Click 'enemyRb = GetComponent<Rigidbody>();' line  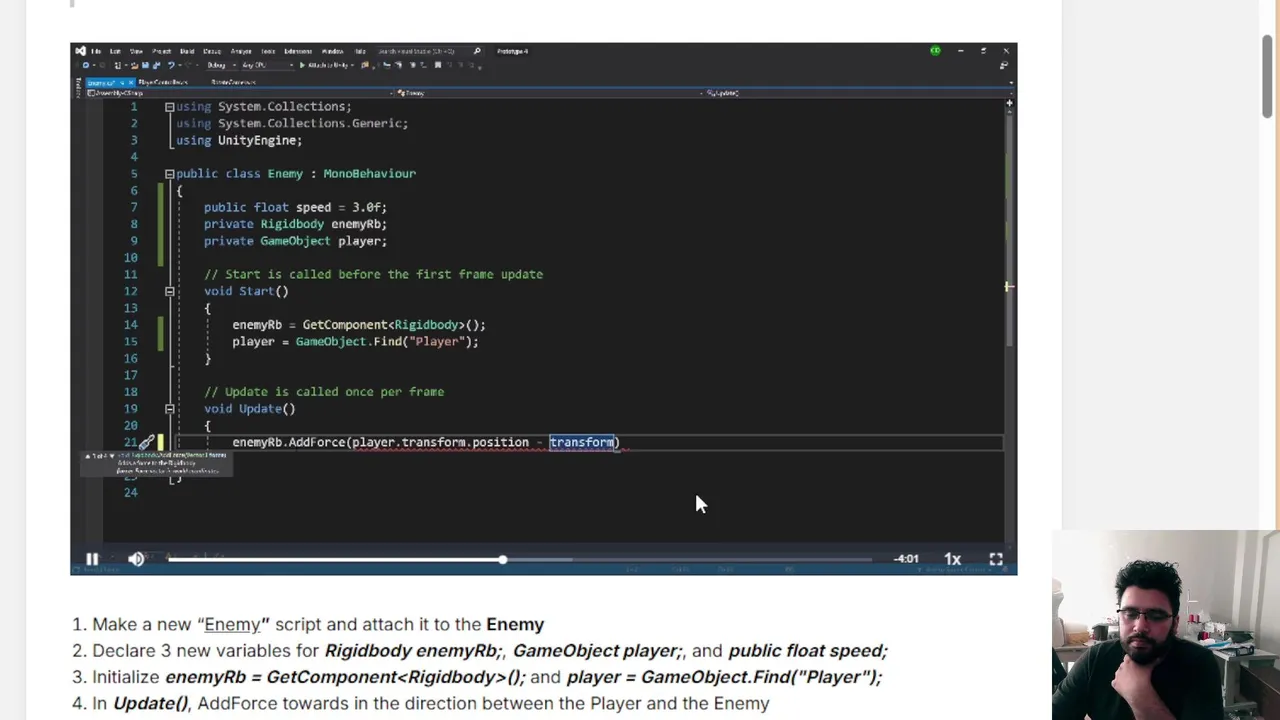(x=359, y=325)
